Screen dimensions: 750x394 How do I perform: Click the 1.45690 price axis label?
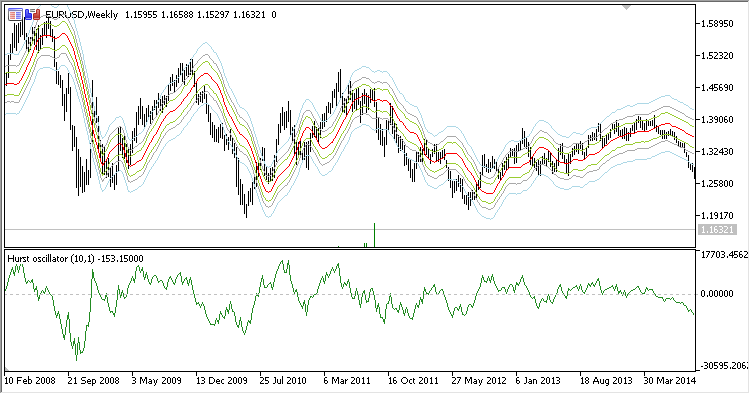[717, 88]
